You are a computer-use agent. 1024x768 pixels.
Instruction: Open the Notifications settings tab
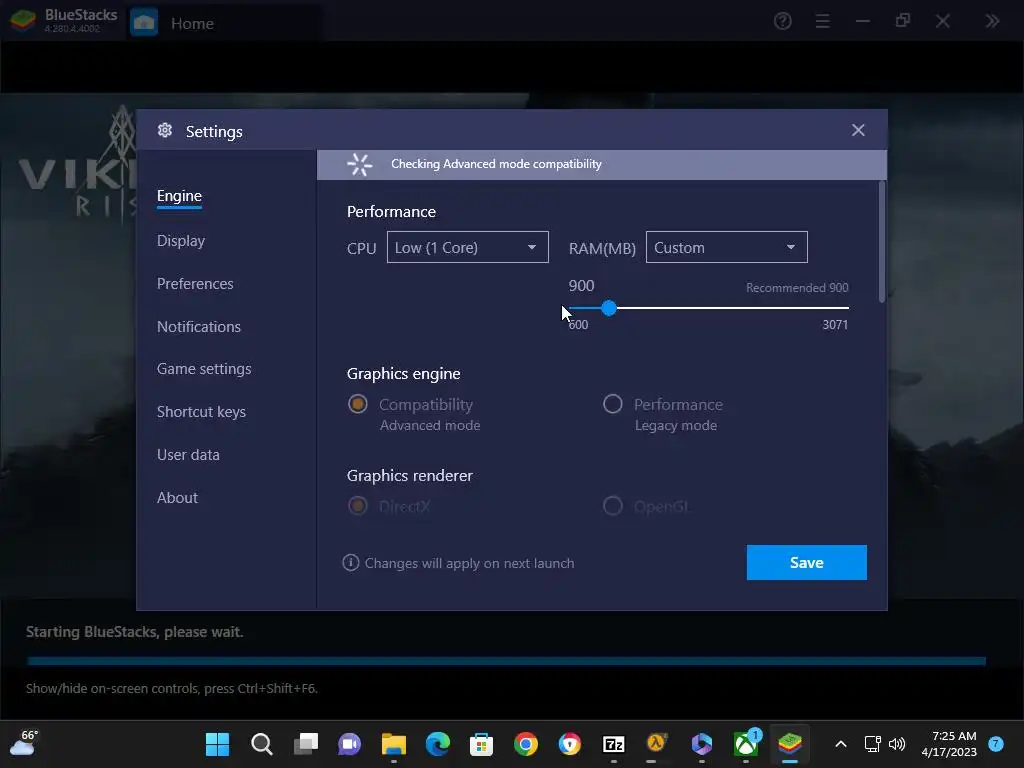pos(199,327)
